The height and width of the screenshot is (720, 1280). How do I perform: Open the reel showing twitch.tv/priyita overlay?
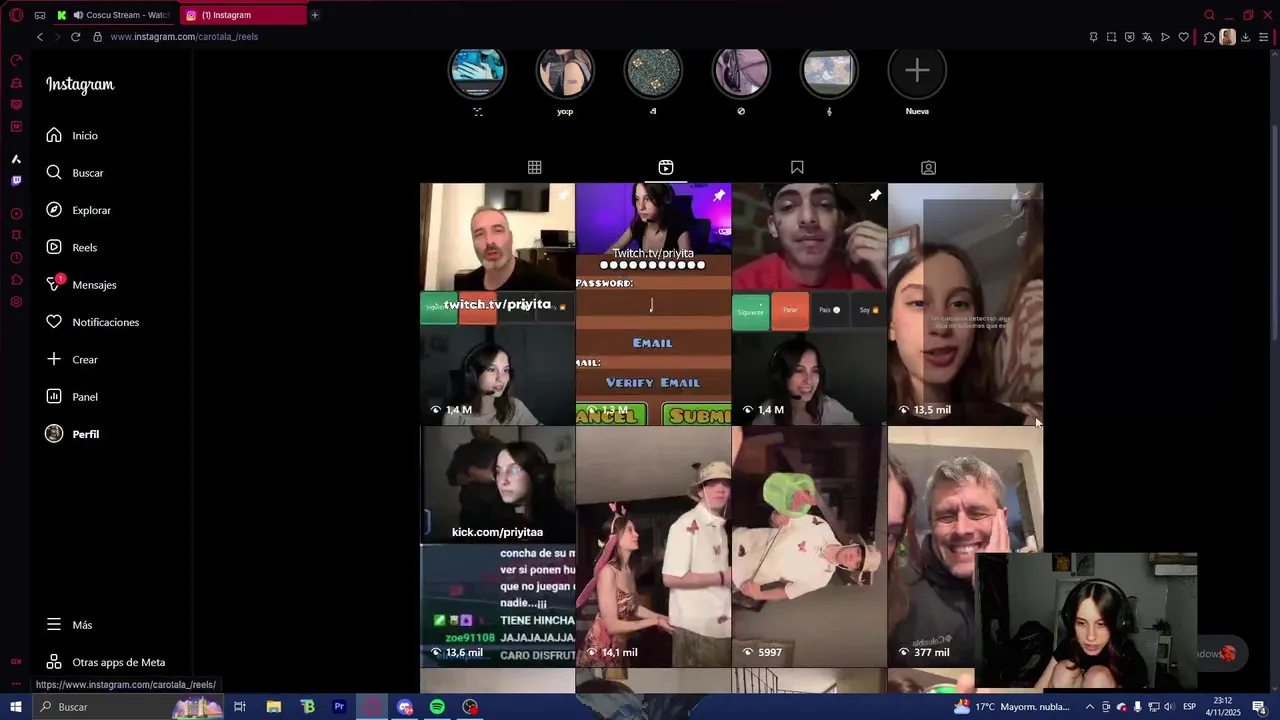(x=497, y=304)
